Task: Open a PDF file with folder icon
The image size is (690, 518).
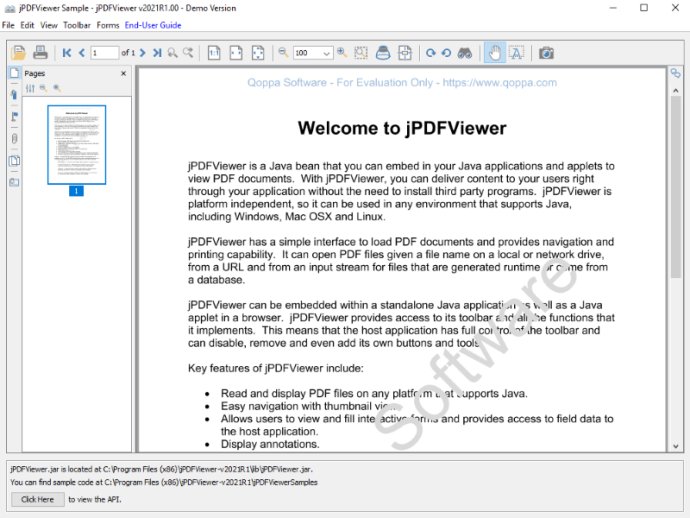Action: click(18, 53)
